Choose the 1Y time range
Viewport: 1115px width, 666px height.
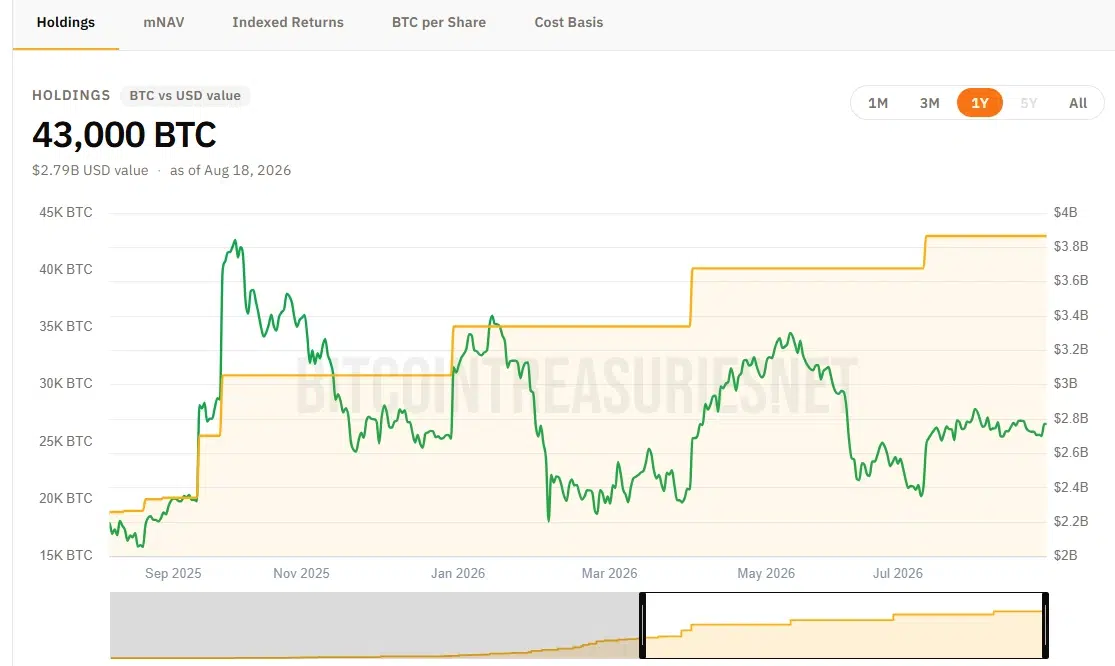pyautogui.click(x=980, y=103)
